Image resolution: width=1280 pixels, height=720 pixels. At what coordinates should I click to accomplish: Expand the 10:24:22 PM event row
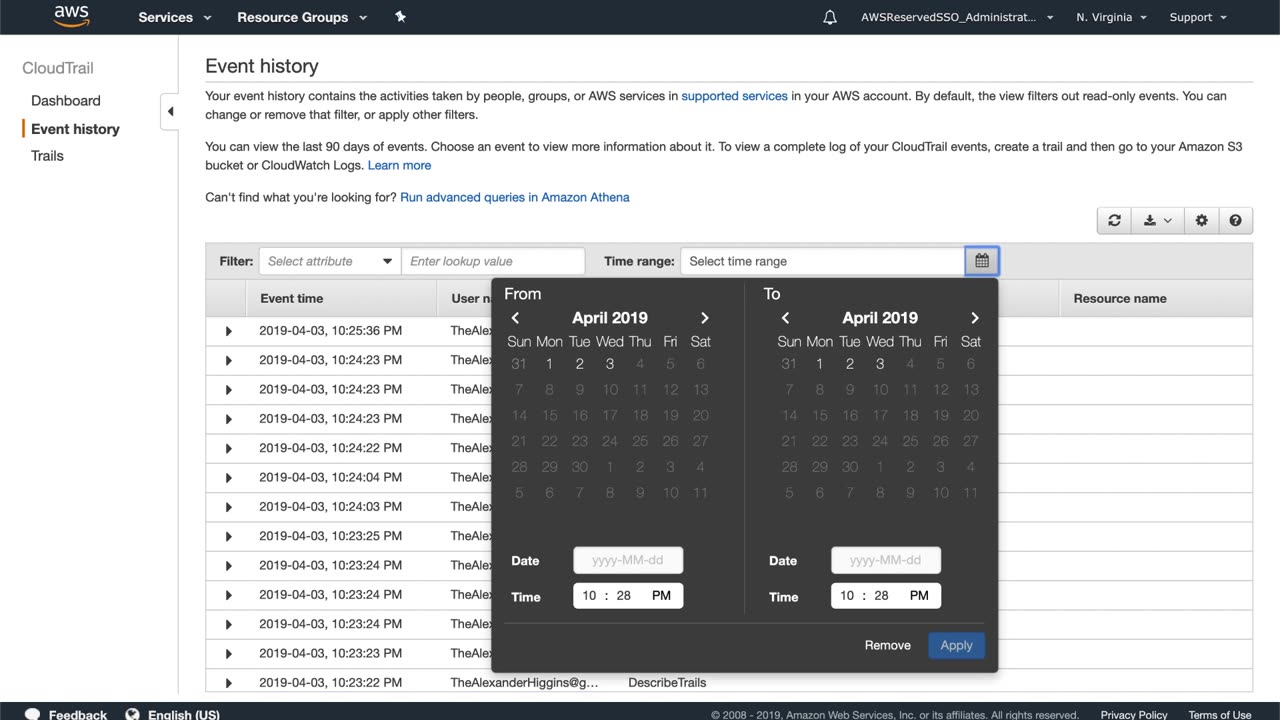[228, 448]
